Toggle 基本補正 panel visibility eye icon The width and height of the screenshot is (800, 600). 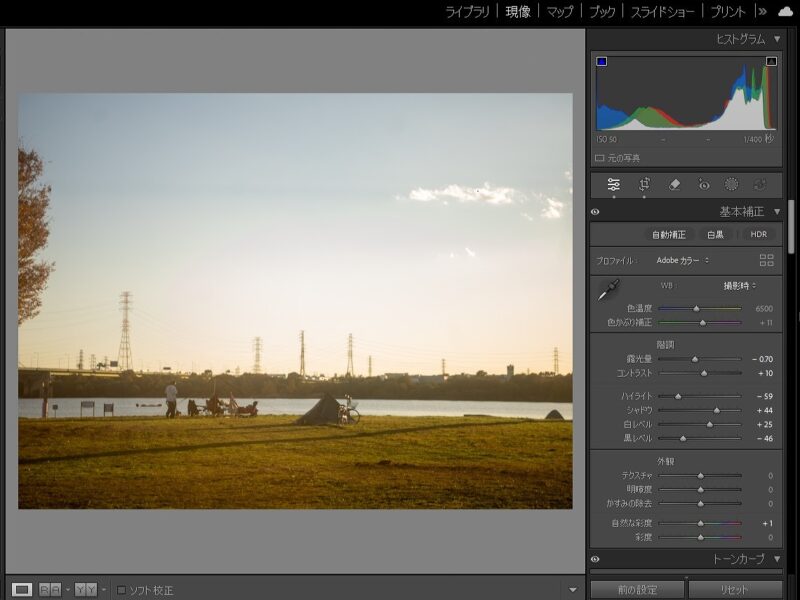pyautogui.click(x=595, y=212)
